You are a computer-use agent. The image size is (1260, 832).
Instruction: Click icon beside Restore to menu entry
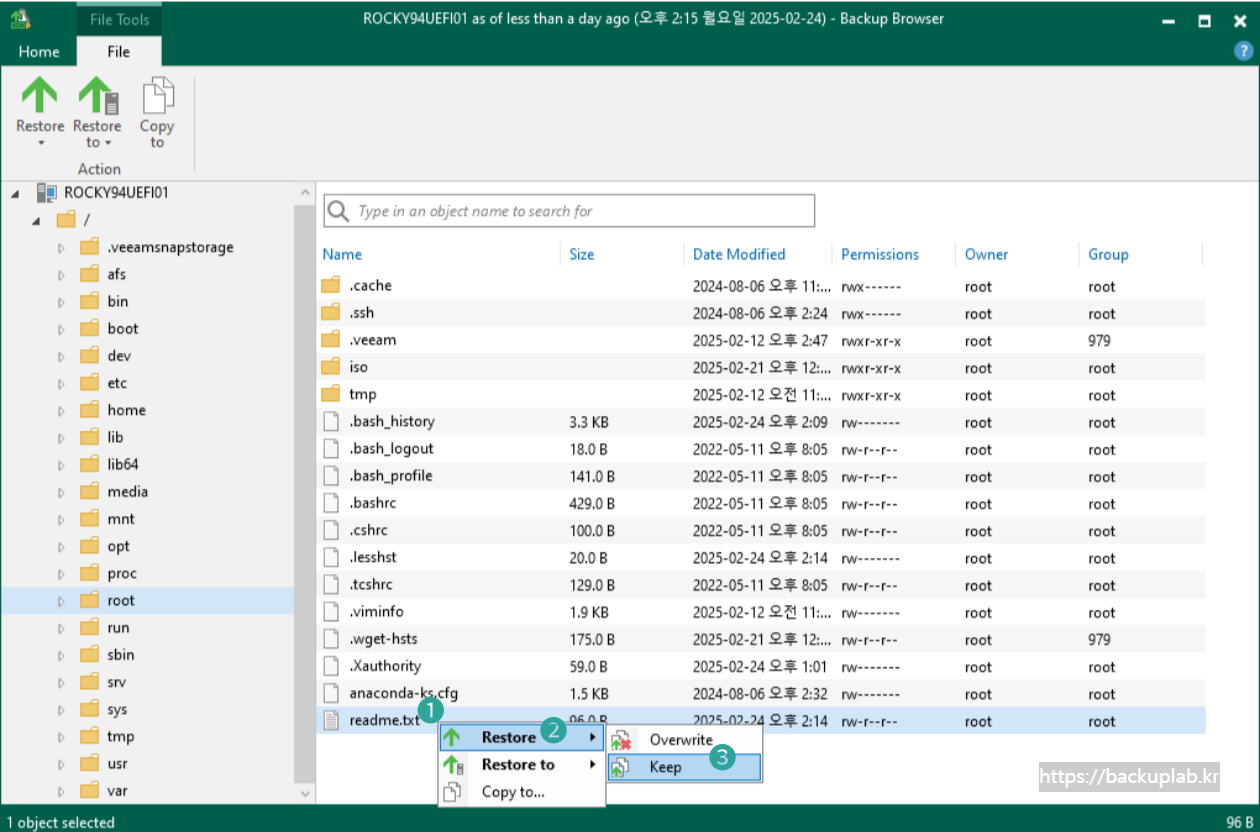[x=453, y=765]
